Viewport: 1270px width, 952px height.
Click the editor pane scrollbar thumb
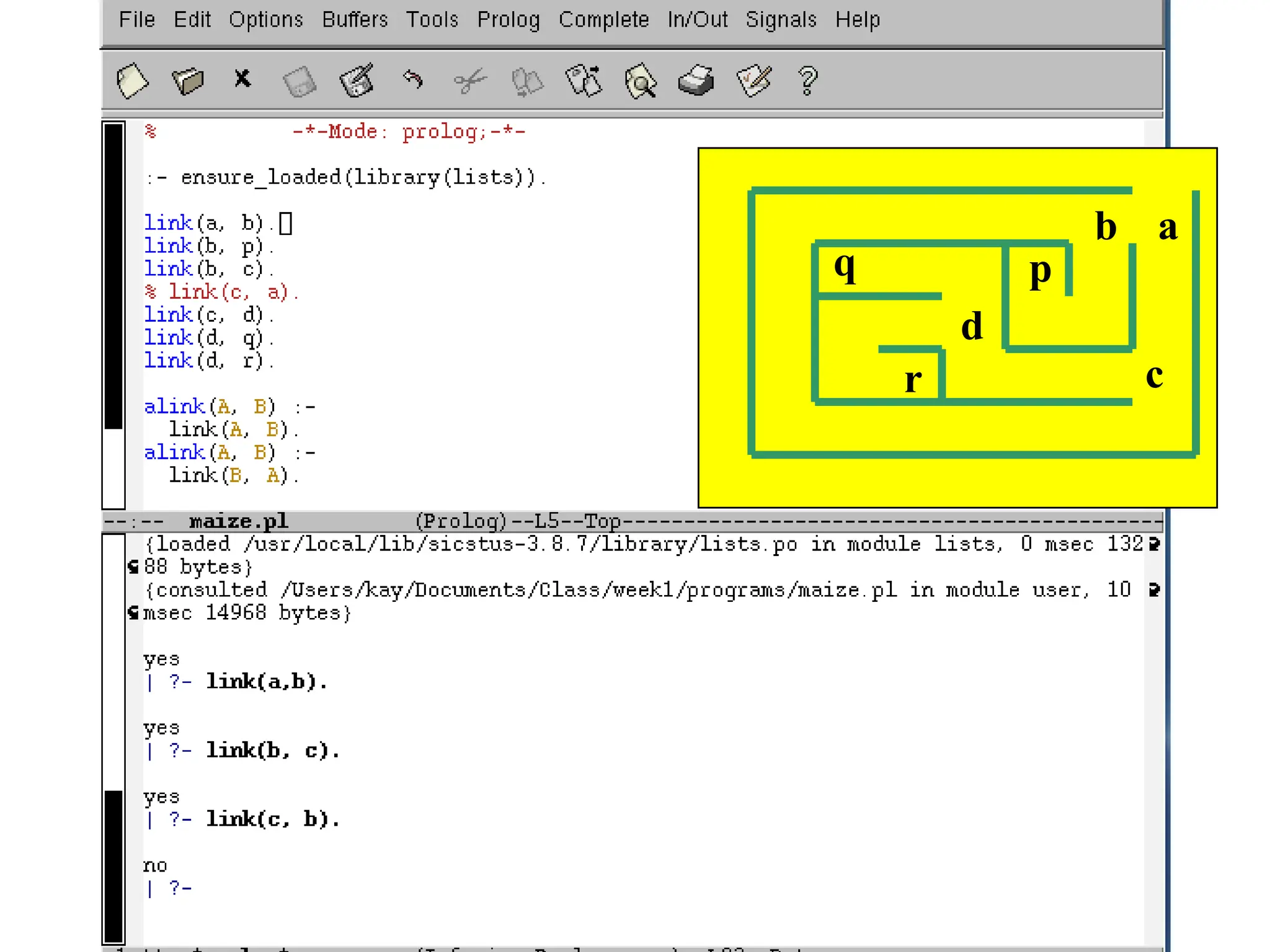coord(113,276)
